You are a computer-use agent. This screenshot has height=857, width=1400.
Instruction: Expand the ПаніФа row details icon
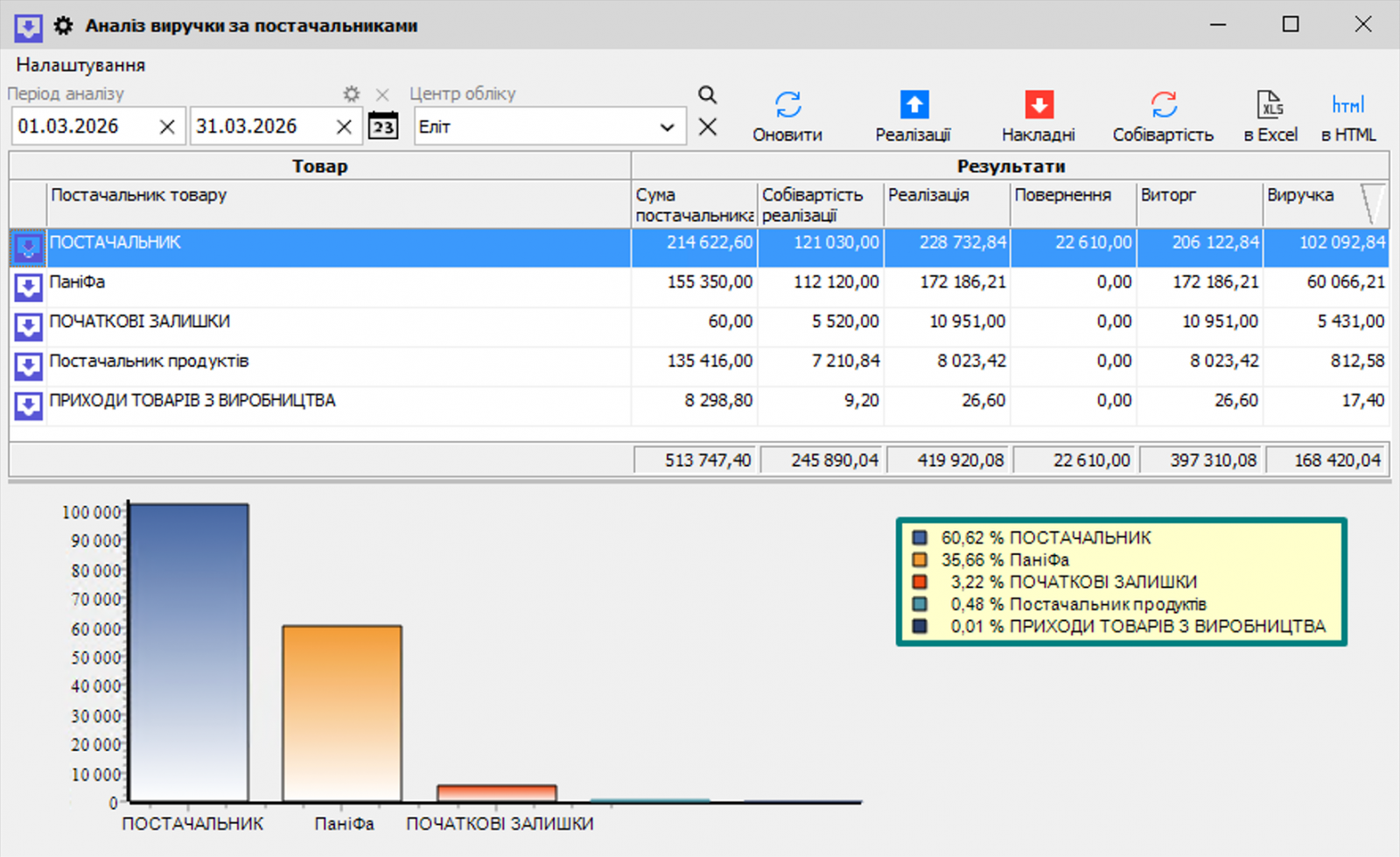click(x=28, y=287)
